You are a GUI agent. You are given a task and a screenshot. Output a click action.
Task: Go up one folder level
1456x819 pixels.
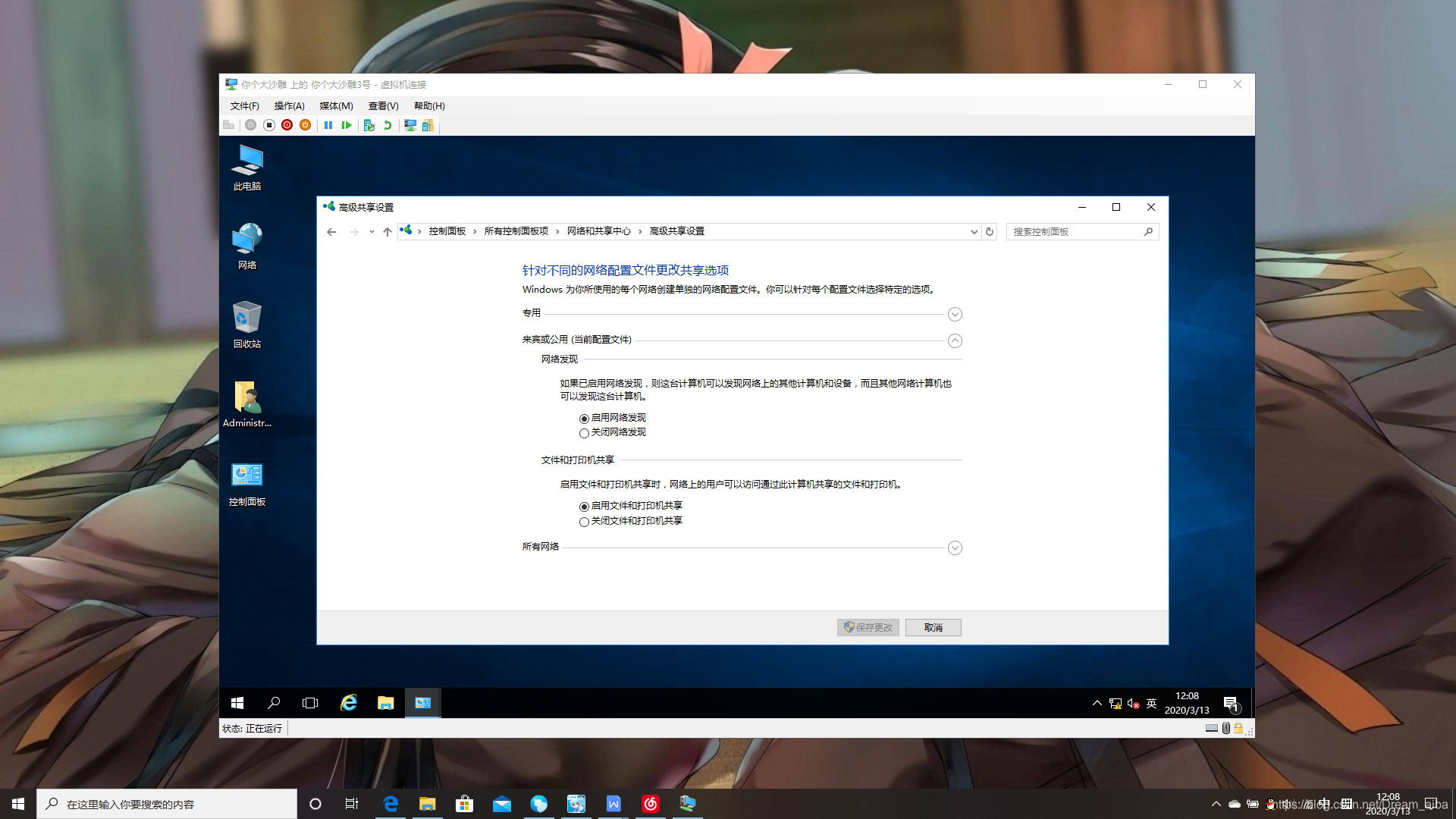388,232
